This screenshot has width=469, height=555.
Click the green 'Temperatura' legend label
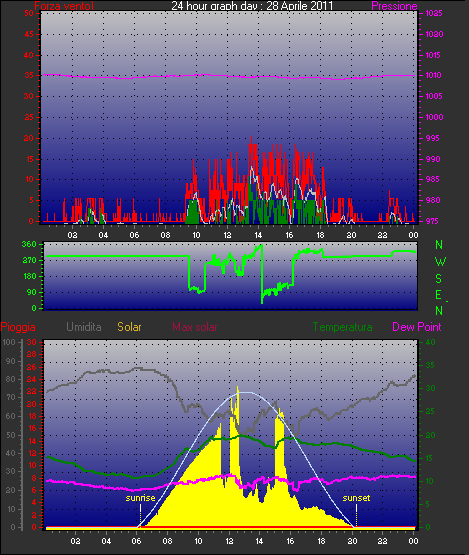pos(342,327)
